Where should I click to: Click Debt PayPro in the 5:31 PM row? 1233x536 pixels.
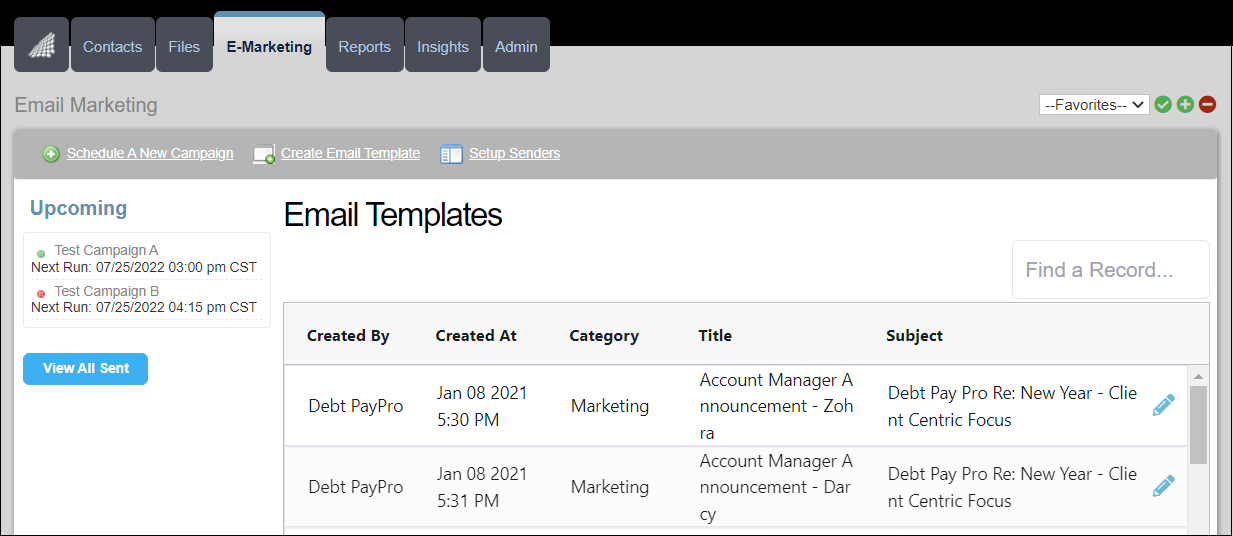pyautogui.click(x=356, y=487)
